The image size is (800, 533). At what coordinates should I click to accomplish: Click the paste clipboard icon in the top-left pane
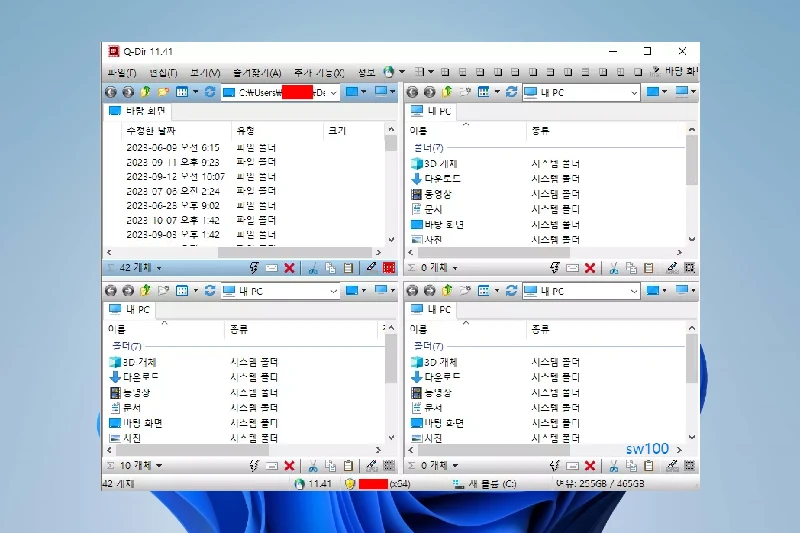pyautogui.click(x=348, y=268)
